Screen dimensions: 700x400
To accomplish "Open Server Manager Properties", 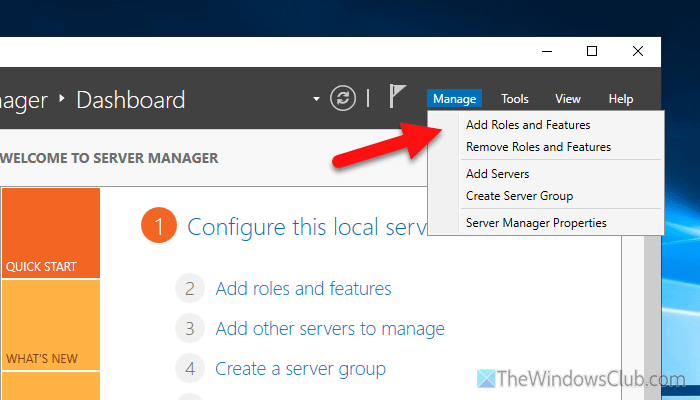I will coord(536,223).
